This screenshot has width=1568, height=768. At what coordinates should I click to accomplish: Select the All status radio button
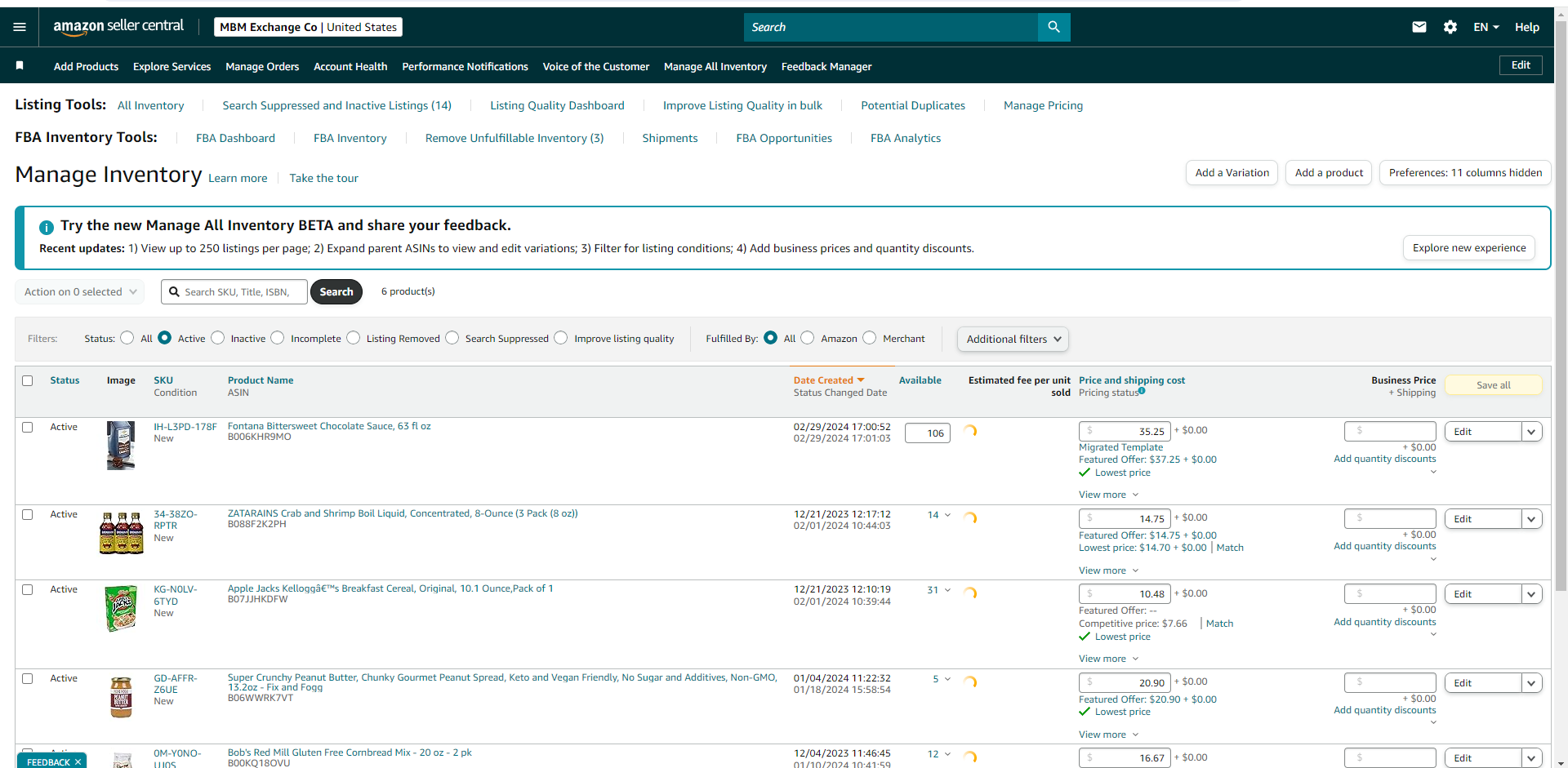[127, 338]
